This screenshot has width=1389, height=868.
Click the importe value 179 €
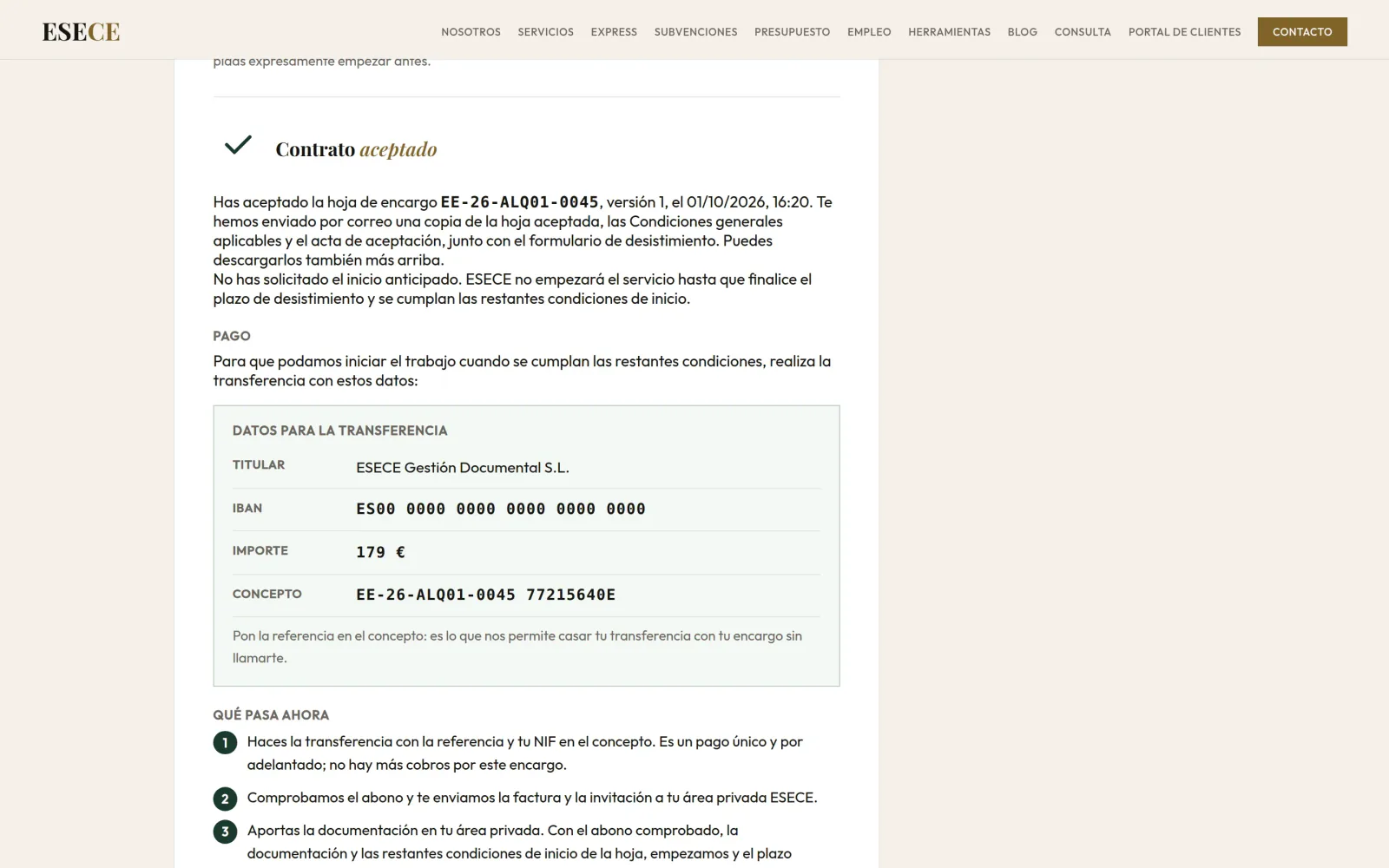[x=380, y=552]
